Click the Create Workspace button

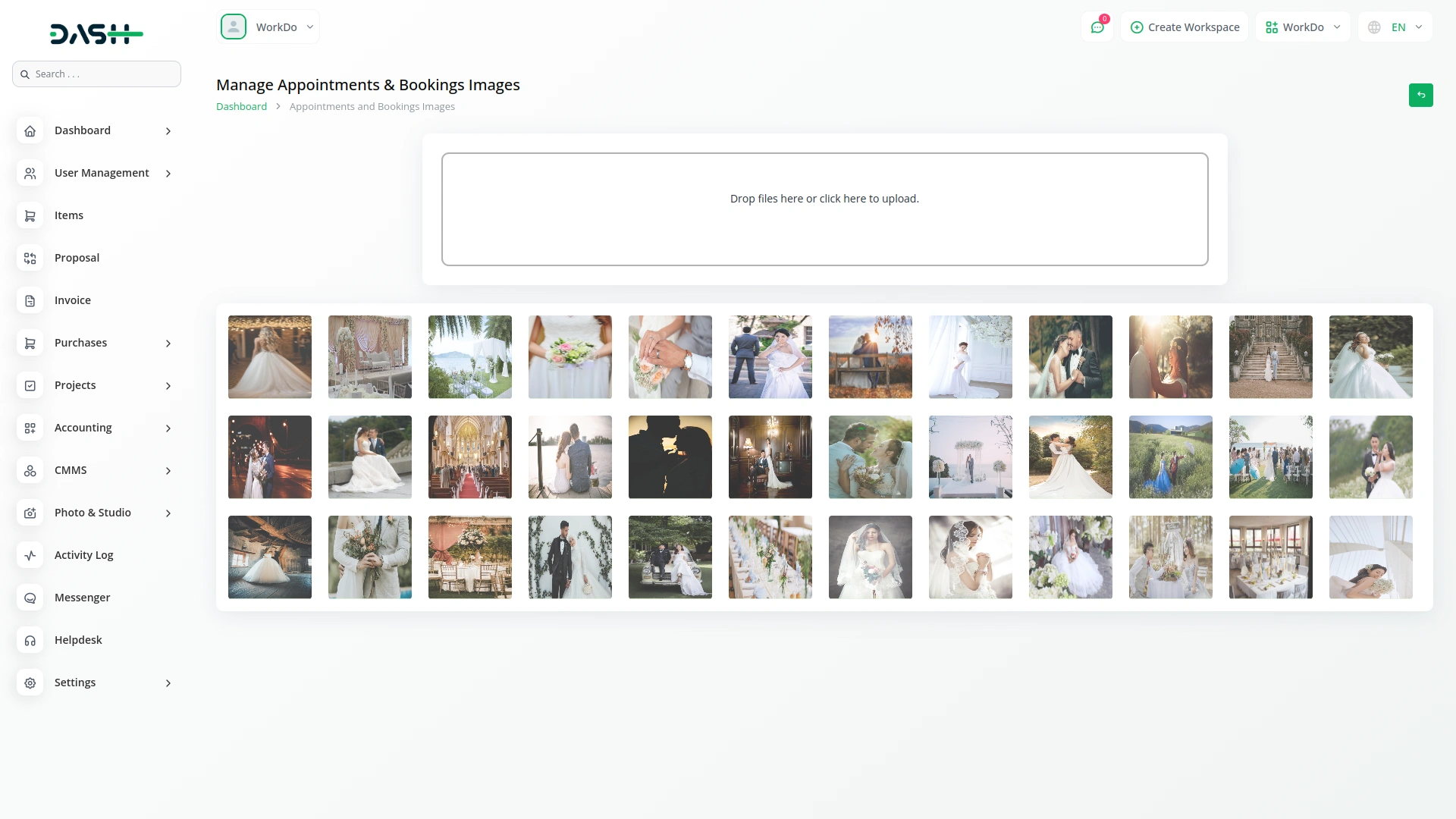point(1185,27)
